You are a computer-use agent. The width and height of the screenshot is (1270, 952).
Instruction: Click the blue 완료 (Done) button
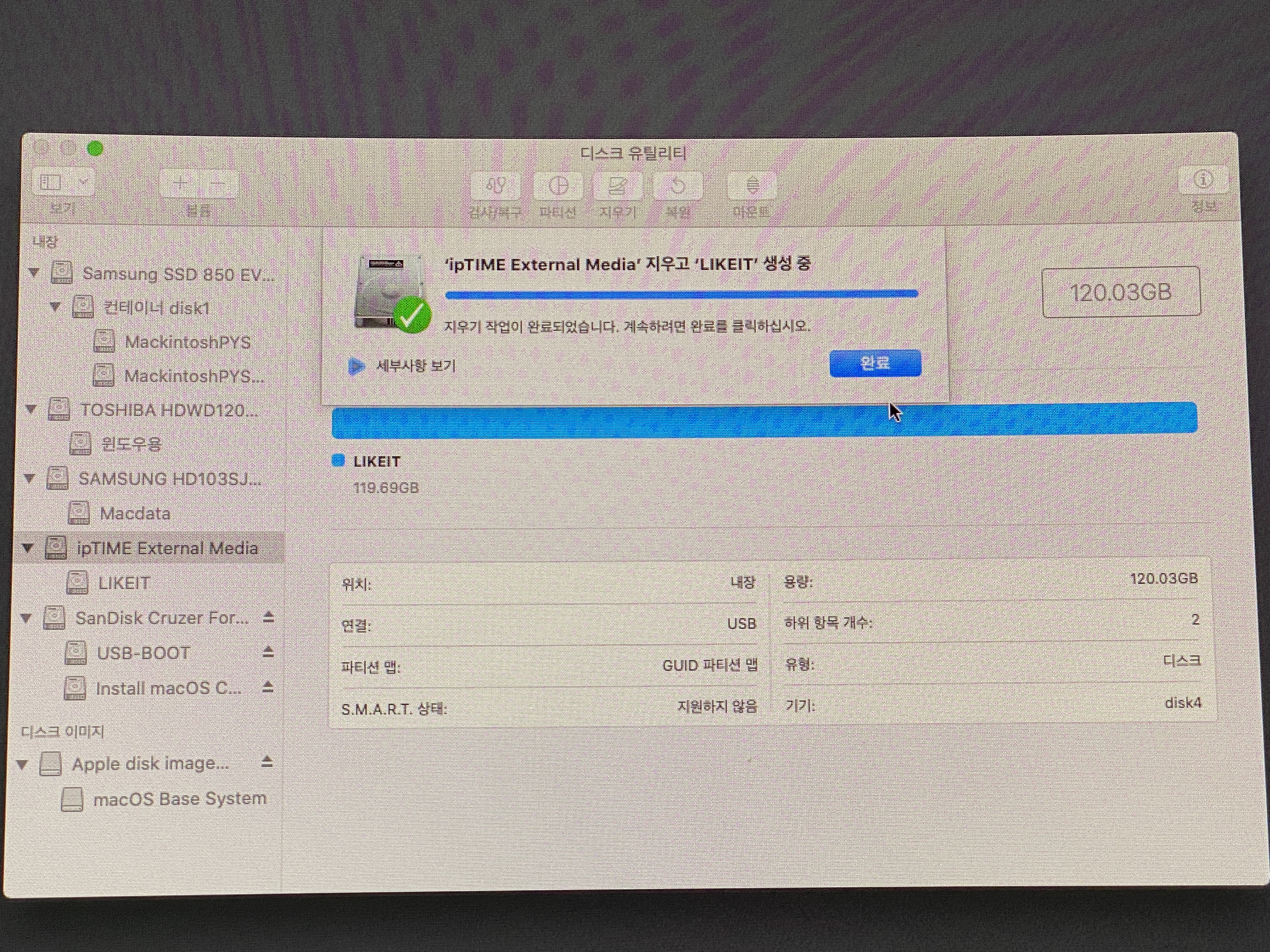(x=875, y=363)
